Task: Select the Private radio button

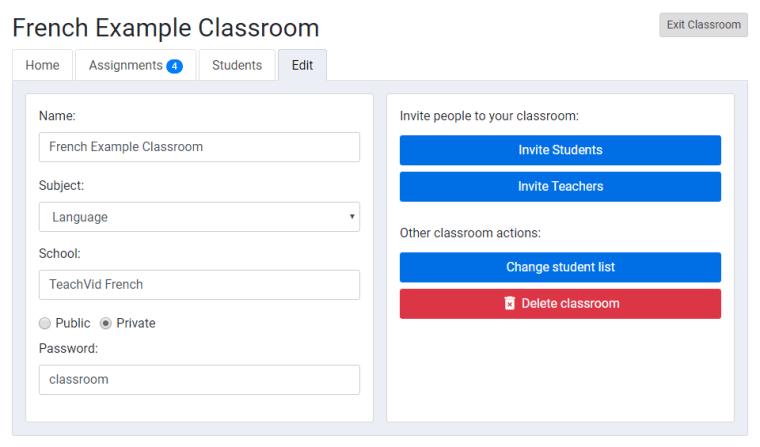Action: coord(105,323)
